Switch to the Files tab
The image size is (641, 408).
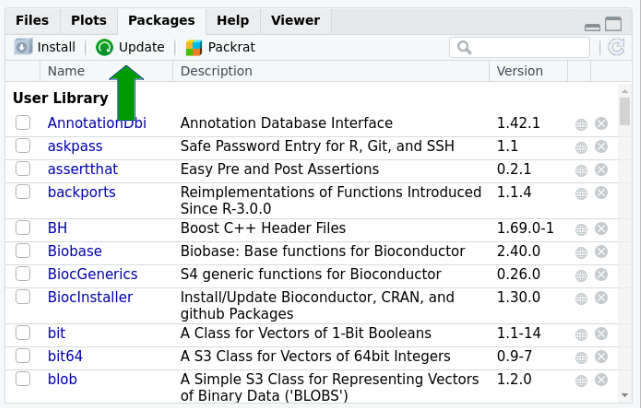(32, 20)
